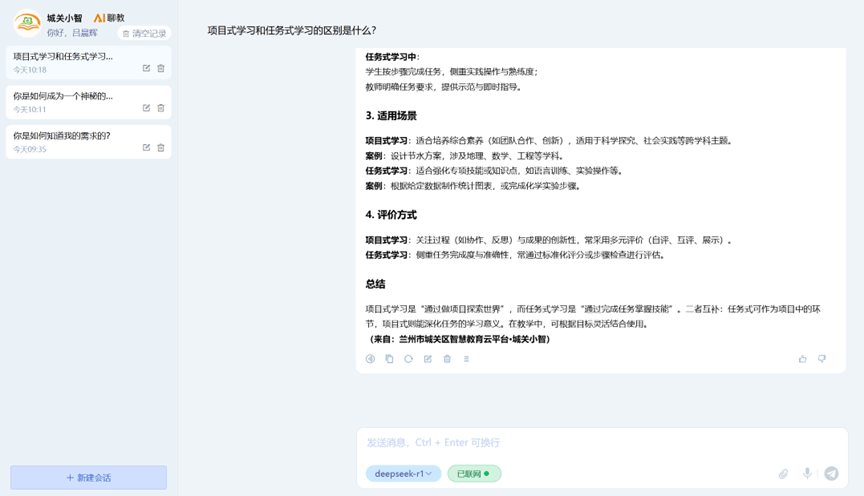Copy the AI response with the copy icon
Viewport: 864px width, 496px height.
click(x=389, y=359)
